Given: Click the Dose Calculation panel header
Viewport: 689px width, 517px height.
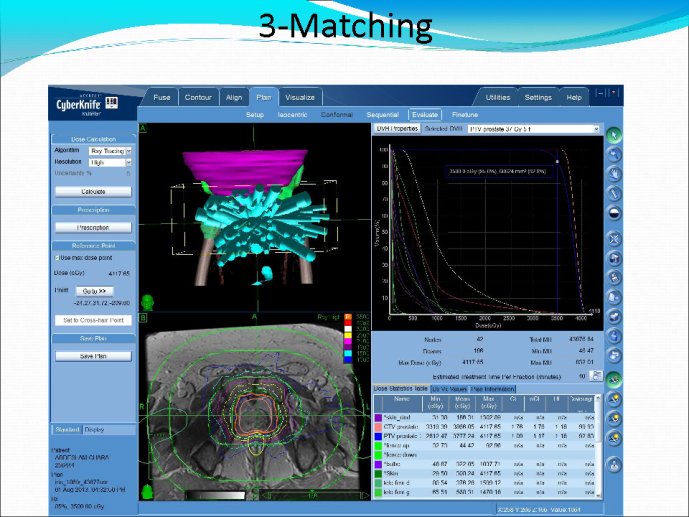Looking at the screenshot, I should pos(93,139).
